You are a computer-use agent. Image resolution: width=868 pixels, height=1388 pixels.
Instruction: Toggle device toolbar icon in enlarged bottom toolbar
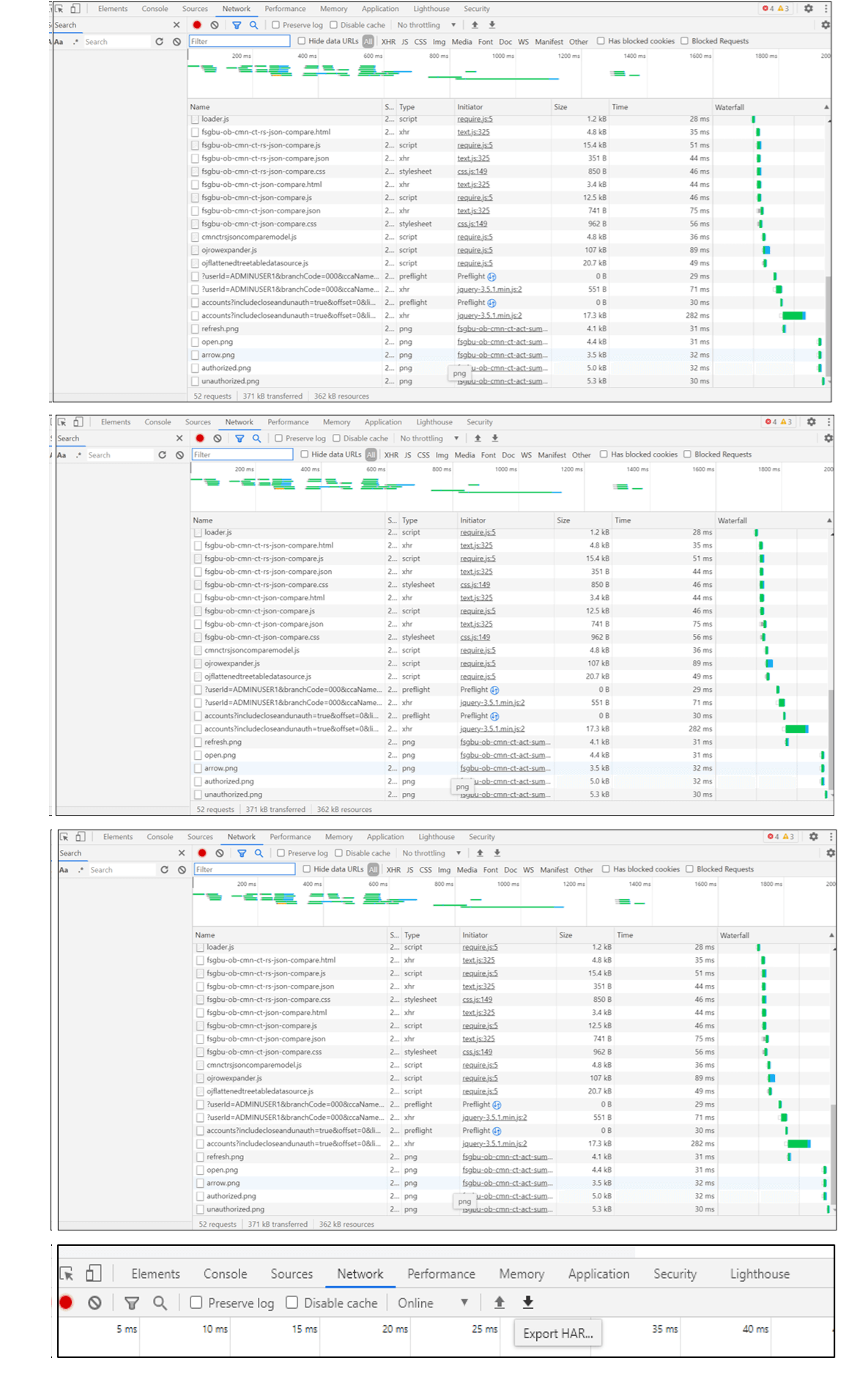pos(94,1274)
